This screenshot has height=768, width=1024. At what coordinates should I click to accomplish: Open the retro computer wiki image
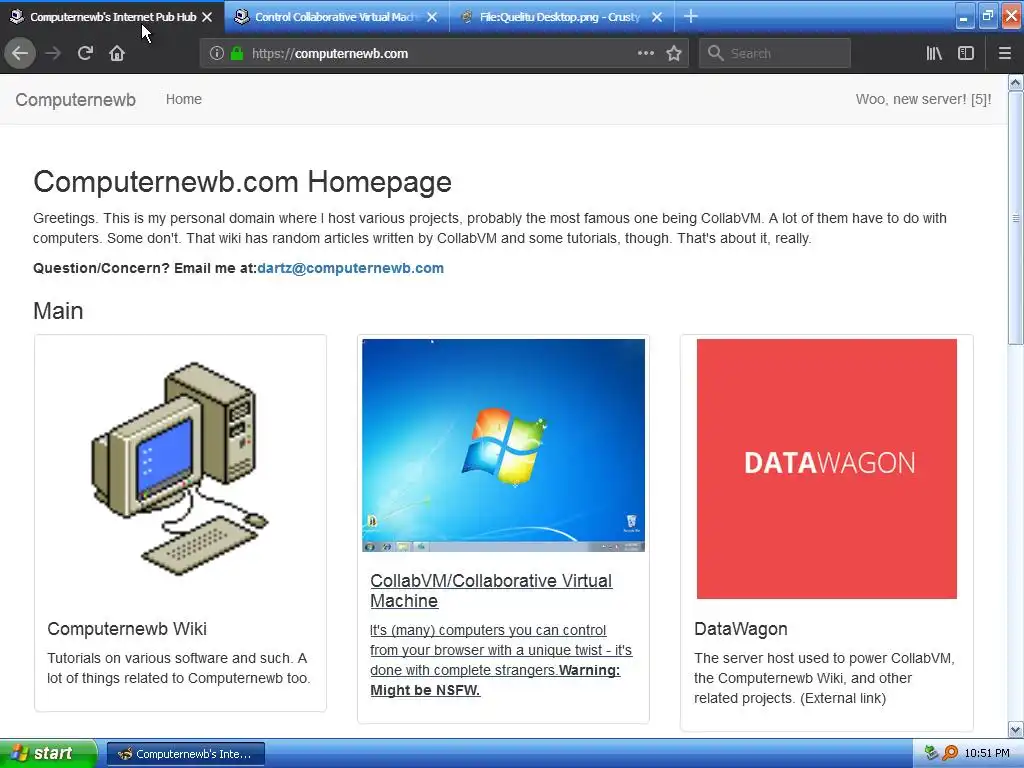[180, 469]
